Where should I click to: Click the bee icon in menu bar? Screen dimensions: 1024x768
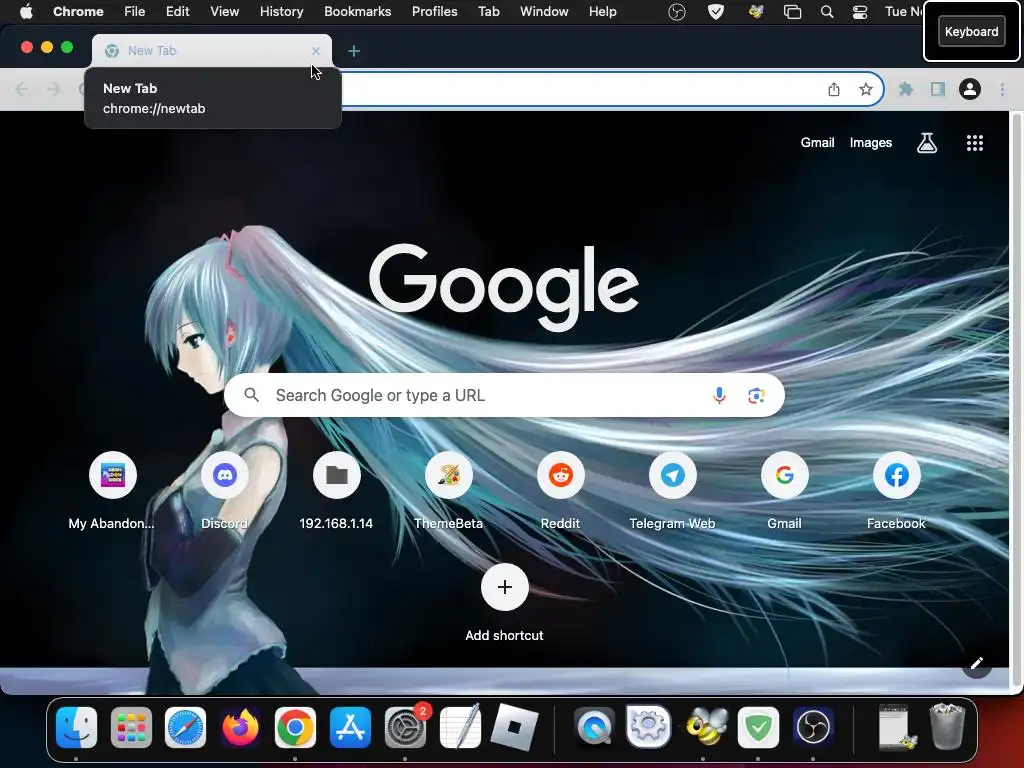tap(756, 12)
